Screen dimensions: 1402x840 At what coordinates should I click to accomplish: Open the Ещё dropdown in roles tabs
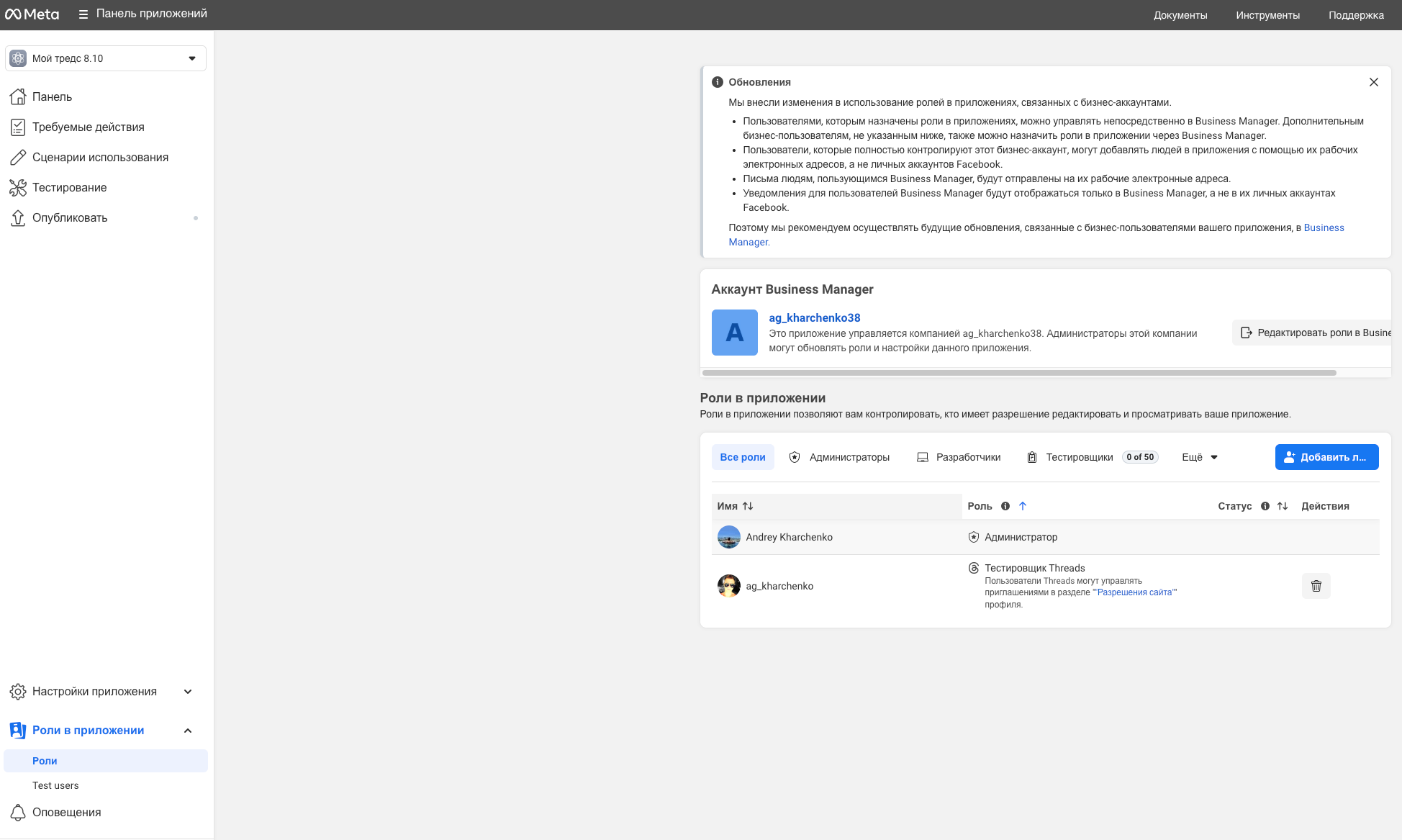click(1199, 457)
